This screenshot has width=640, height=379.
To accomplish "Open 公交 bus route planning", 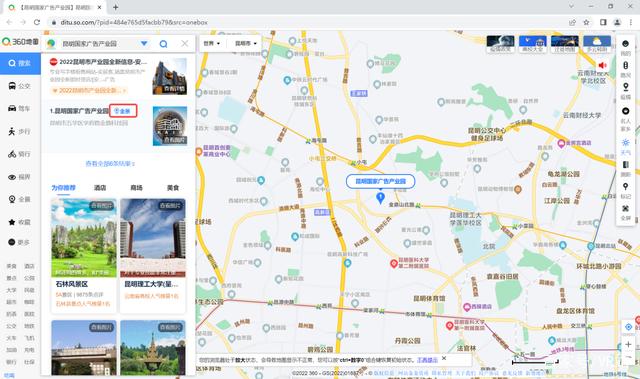I will point(20,86).
